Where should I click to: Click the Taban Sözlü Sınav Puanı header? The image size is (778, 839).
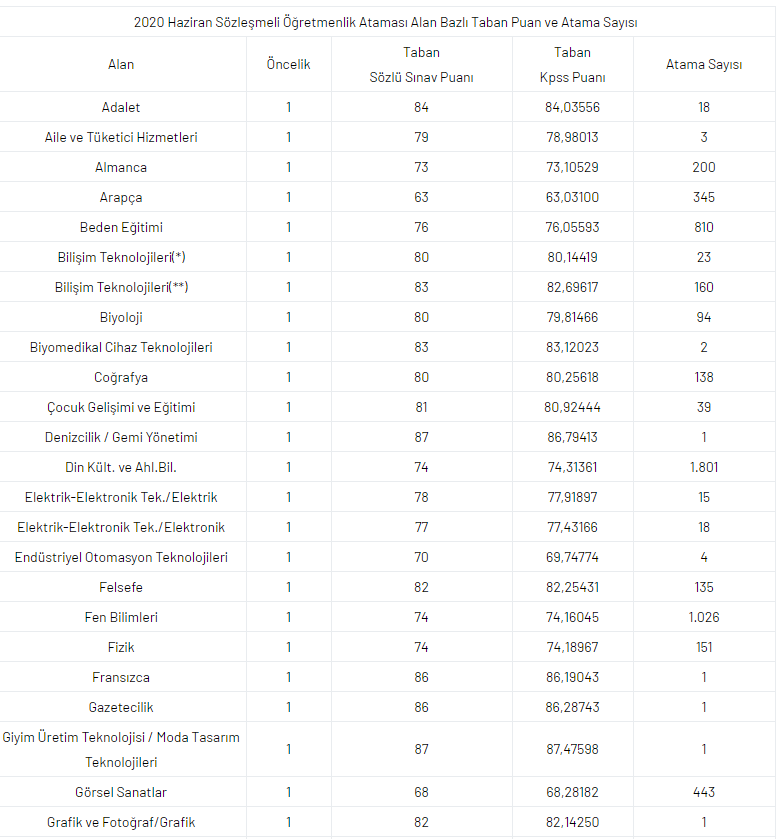click(x=421, y=64)
